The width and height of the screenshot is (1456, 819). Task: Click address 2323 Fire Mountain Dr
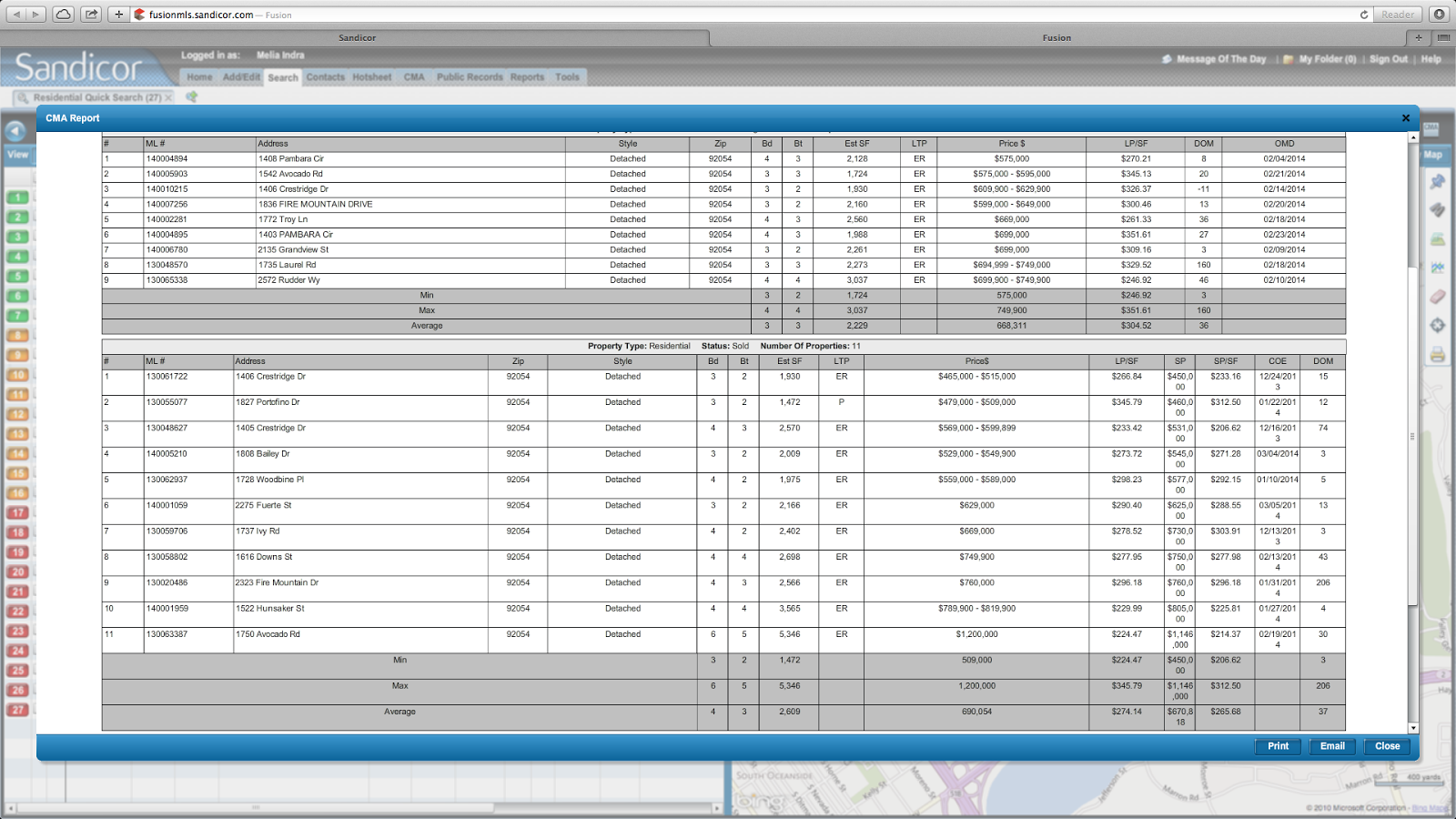(277, 582)
